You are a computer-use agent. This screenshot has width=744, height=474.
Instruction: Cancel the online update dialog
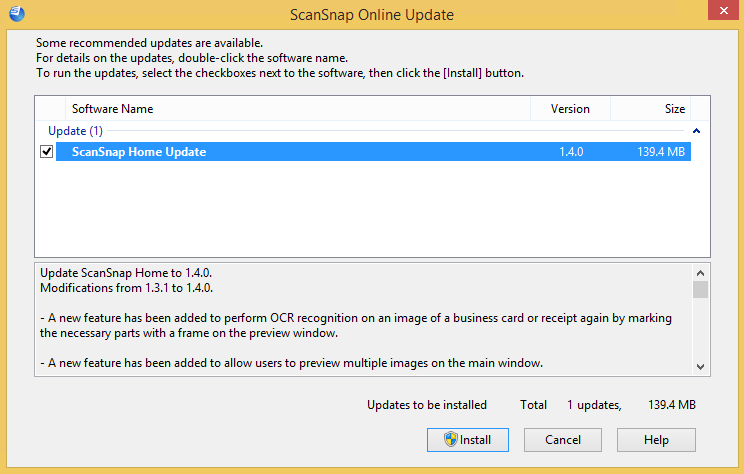click(563, 440)
